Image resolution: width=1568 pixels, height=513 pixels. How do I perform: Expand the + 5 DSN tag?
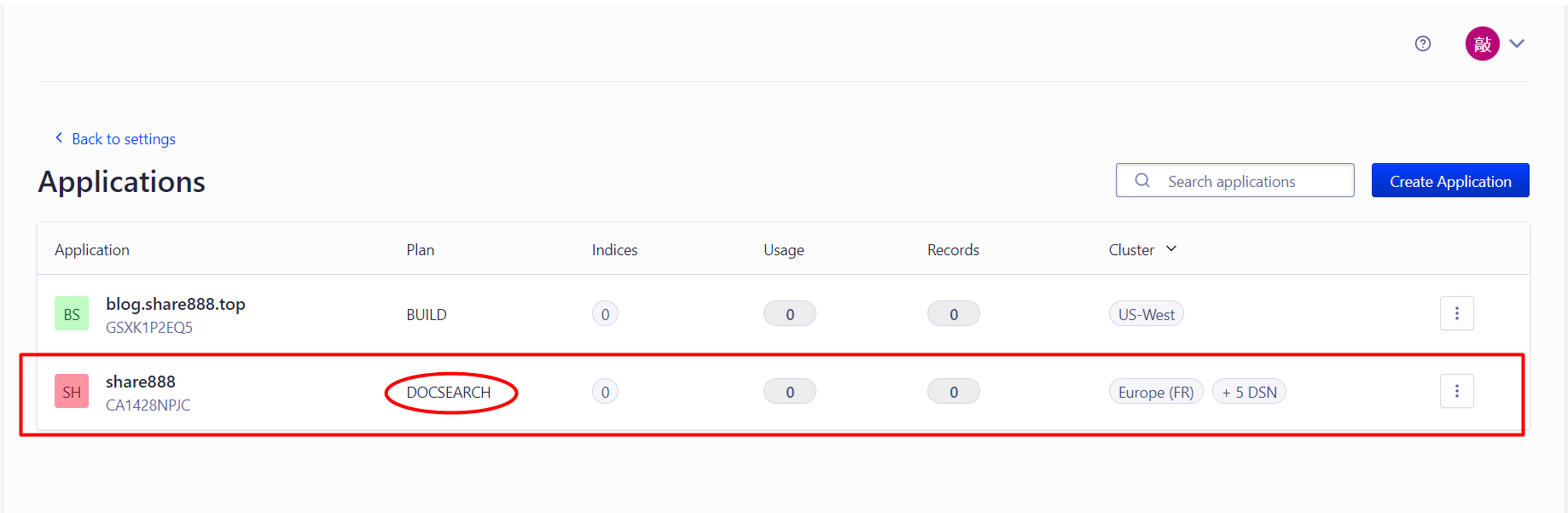[x=1249, y=392]
